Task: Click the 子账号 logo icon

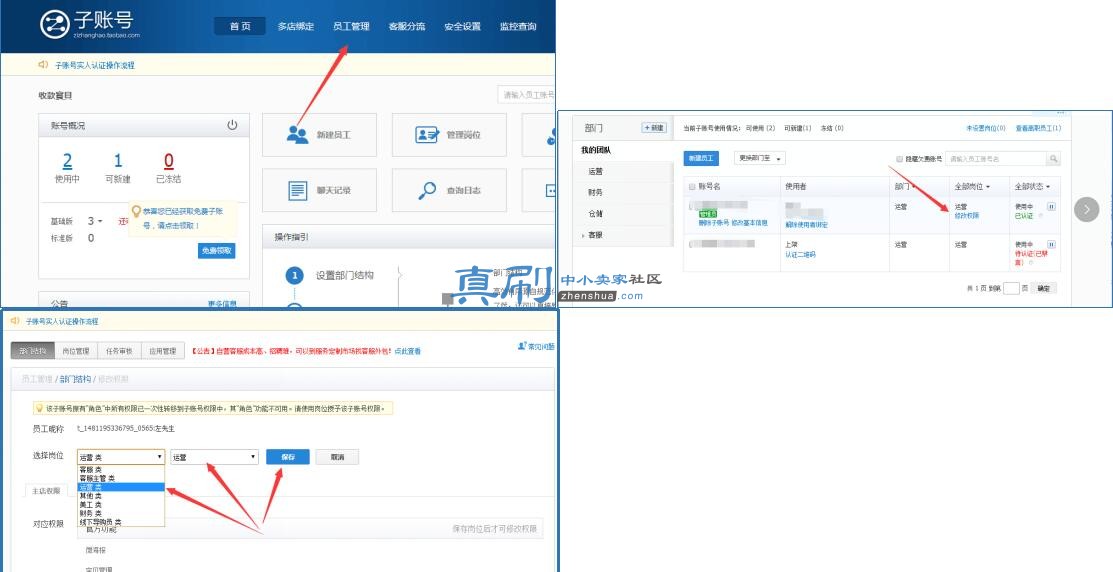Action: coord(54,25)
